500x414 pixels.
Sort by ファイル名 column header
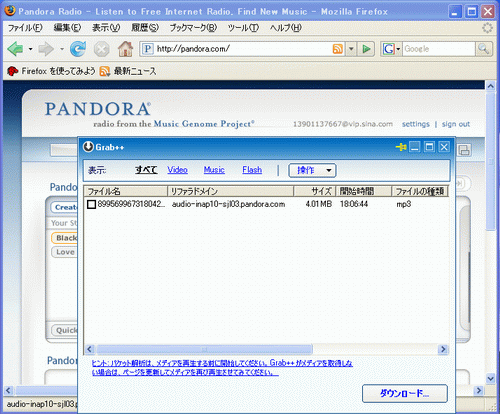pyautogui.click(x=125, y=191)
